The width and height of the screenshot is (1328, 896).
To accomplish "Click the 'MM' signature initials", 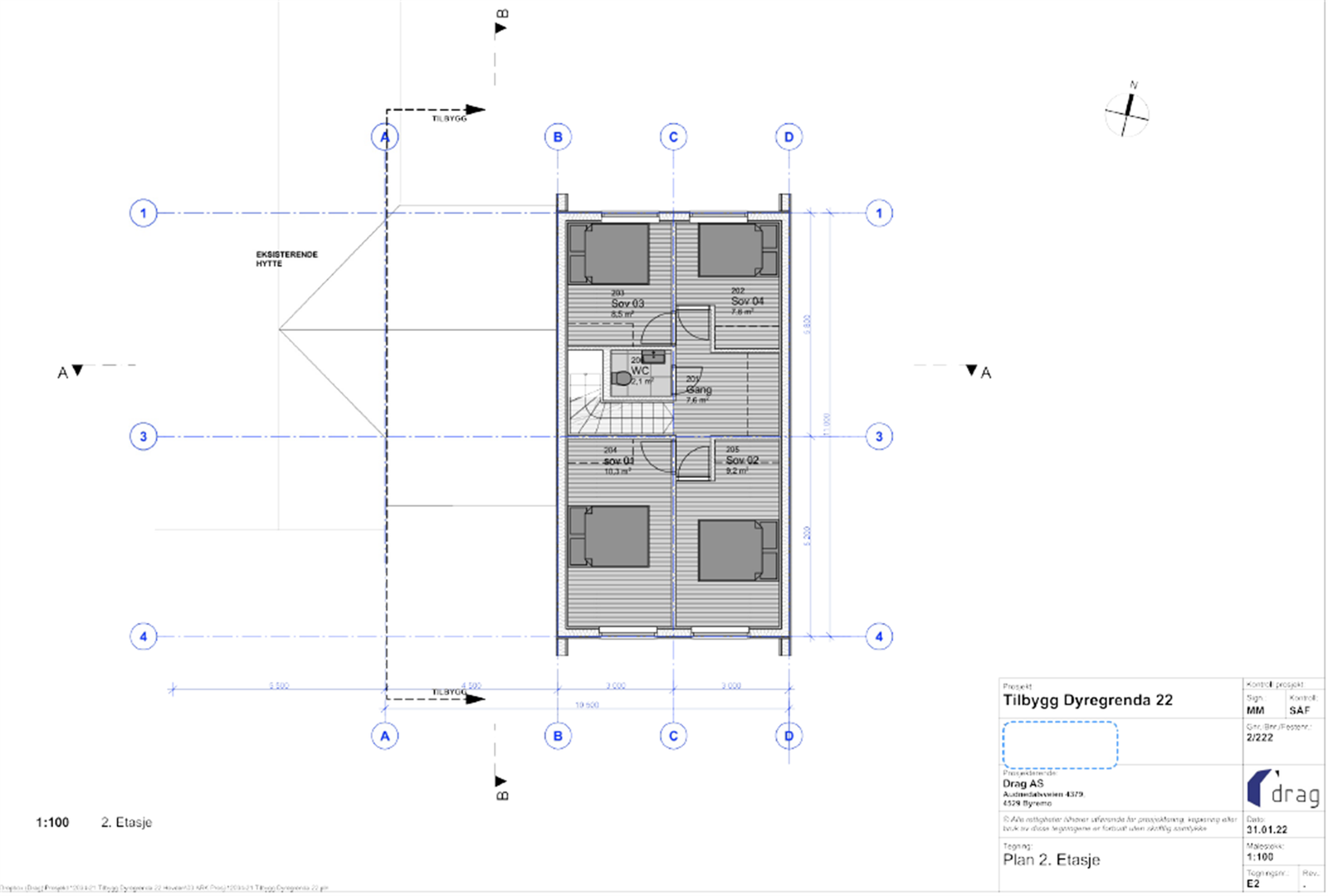I will point(1255,710).
